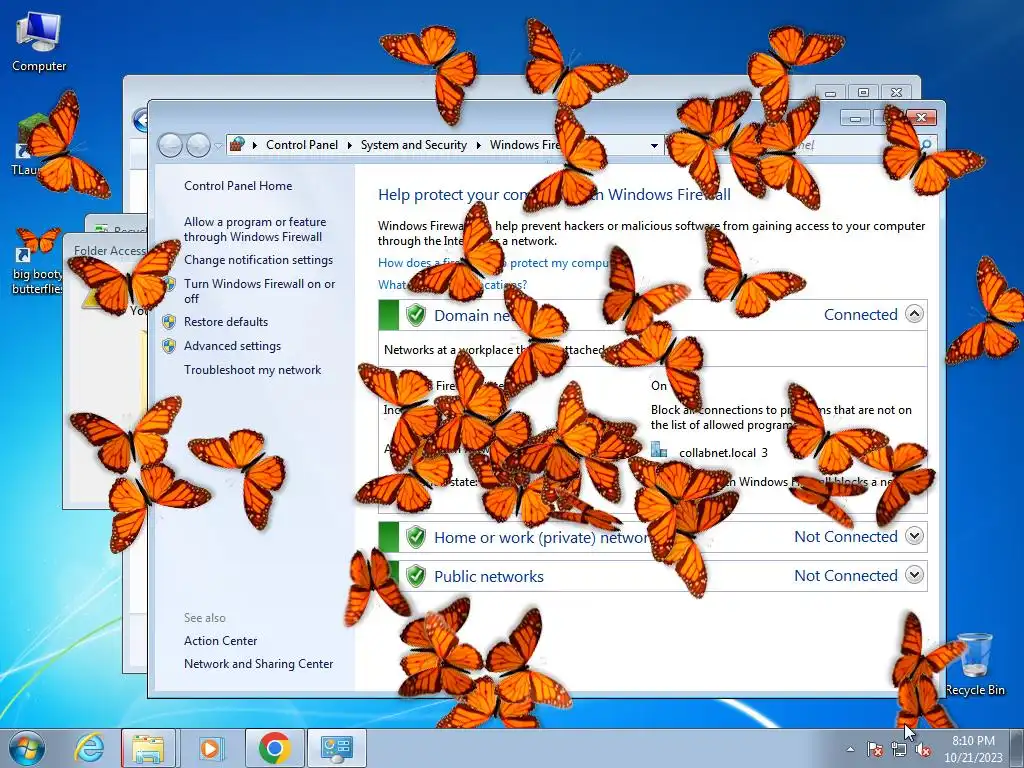Open Troubleshoot my network link
The image size is (1024, 768).
click(x=252, y=370)
